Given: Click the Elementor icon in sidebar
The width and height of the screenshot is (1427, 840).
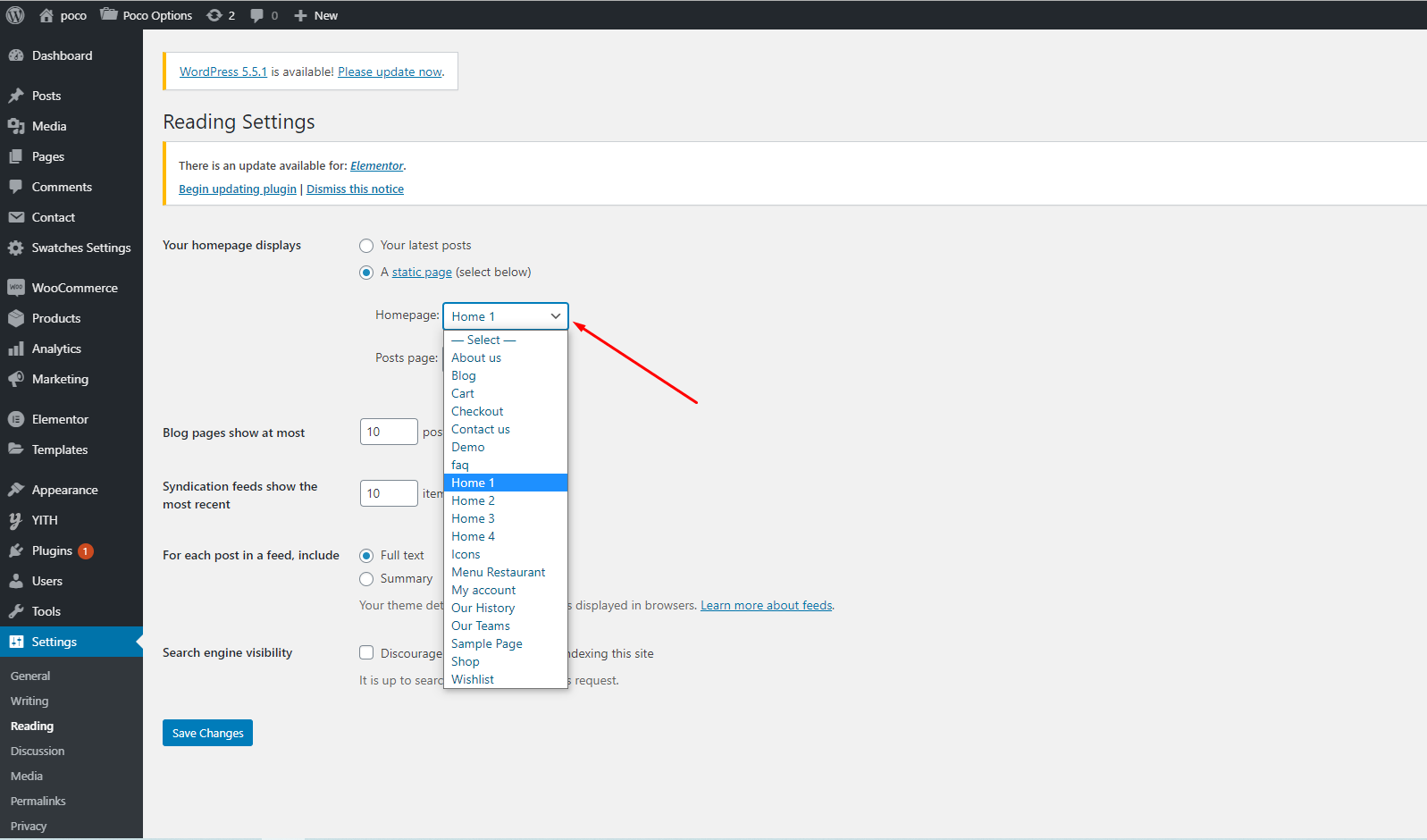Looking at the screenshot, I should click(16, 419).
